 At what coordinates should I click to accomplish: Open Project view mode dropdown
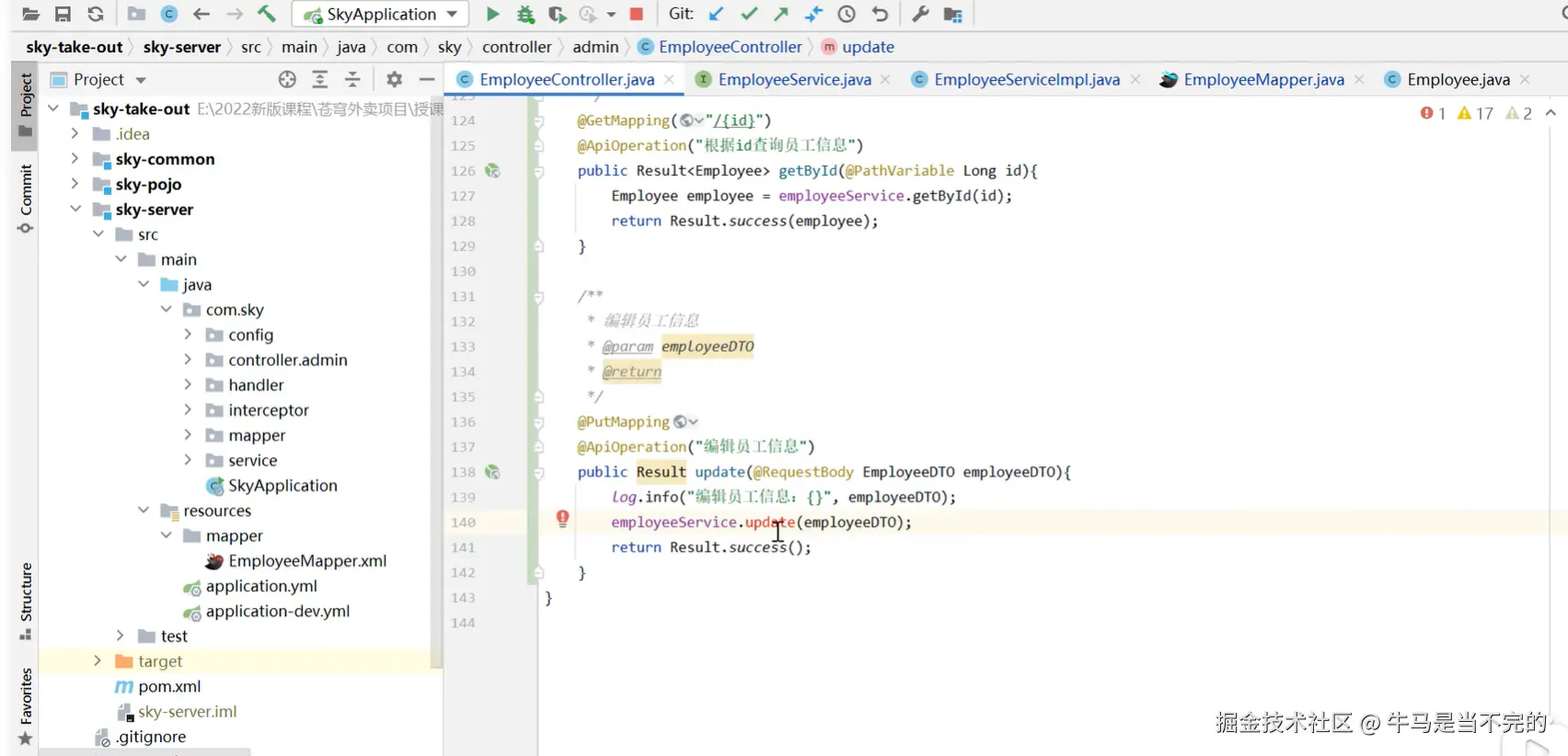[x=141, y=80]
